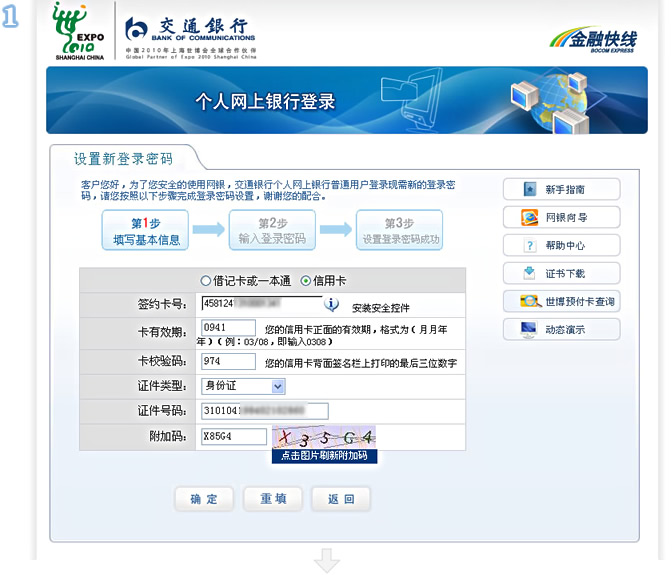Open the 动态演示 sidebar link
This screenshot has height=575, width=672.
coord(561,329)
